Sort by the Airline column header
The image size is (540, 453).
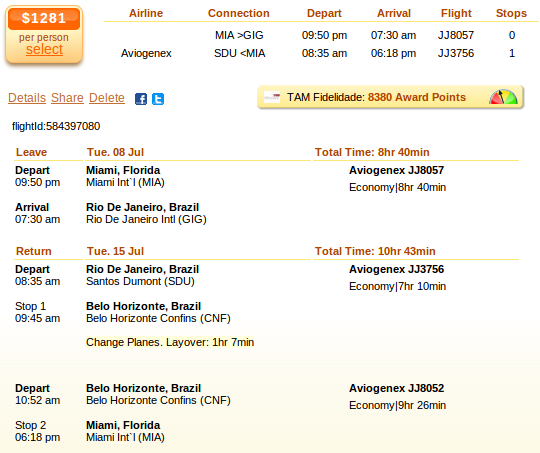pos(146,13)
